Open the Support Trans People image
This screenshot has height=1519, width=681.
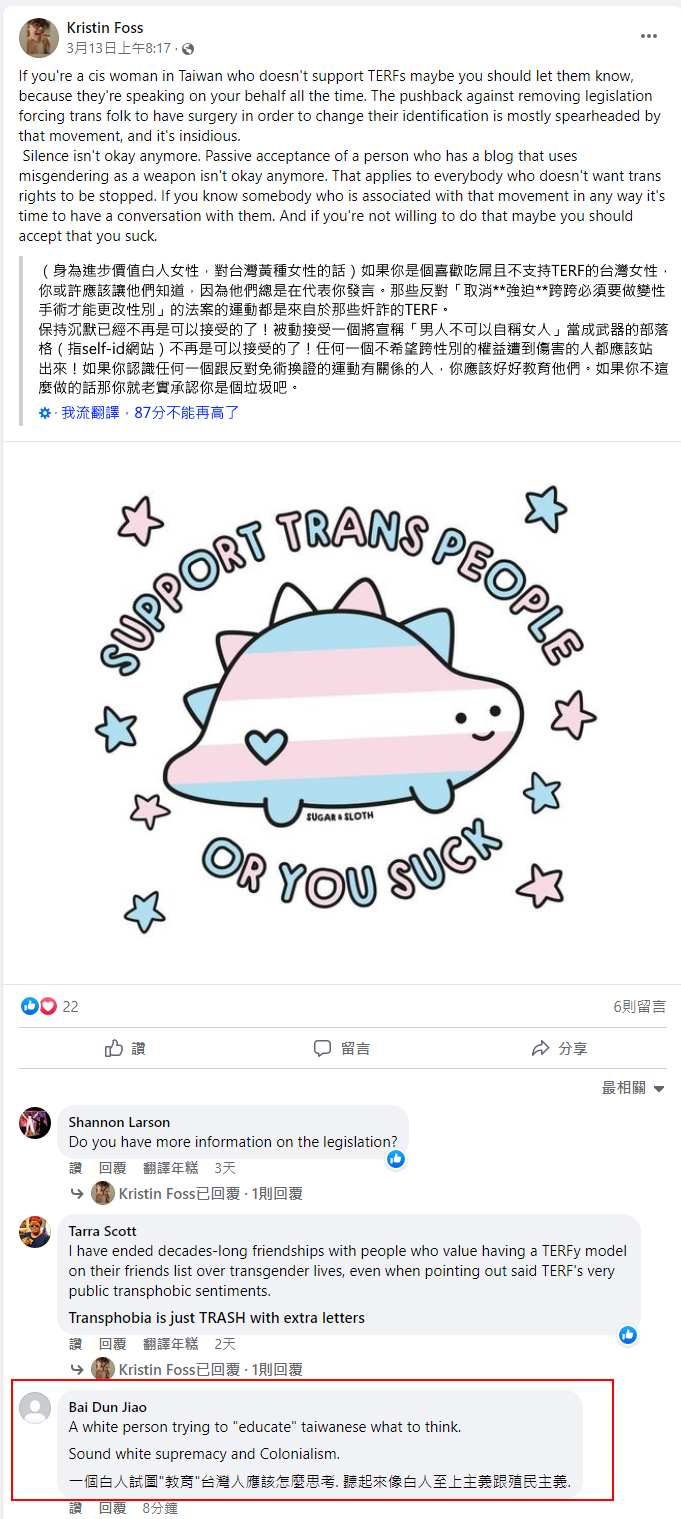(342, 712)
